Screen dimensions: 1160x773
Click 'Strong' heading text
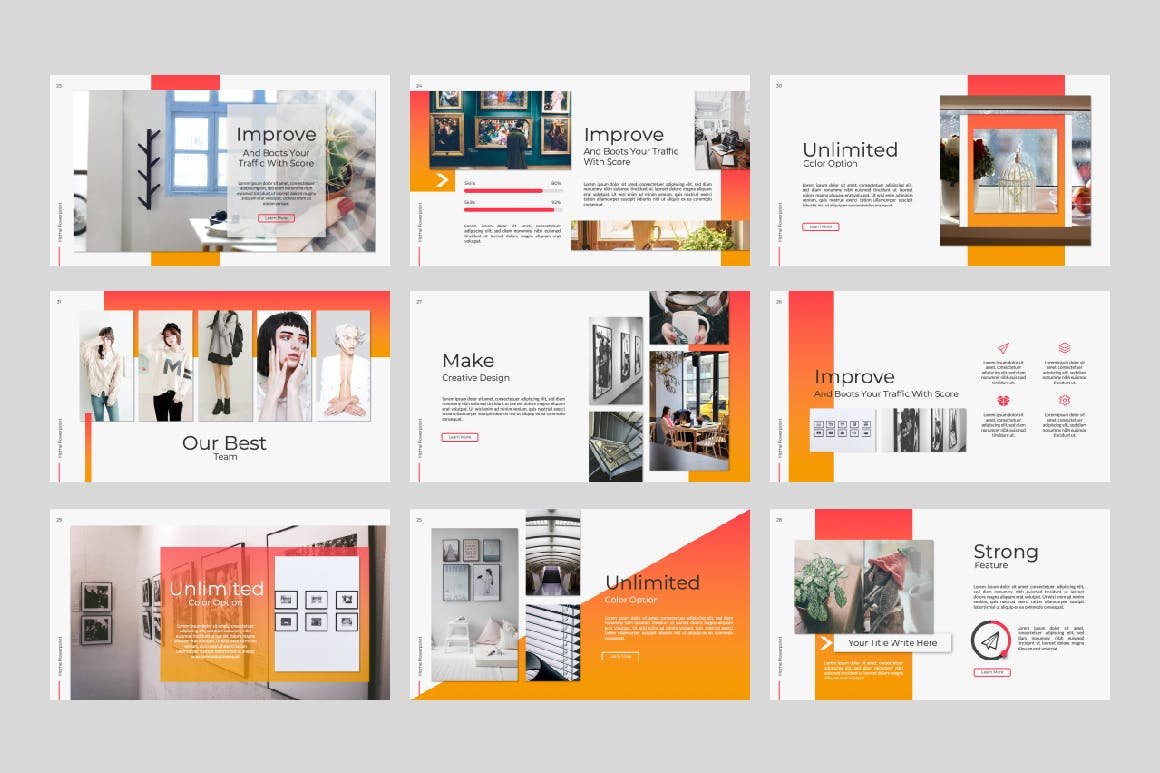coord(1006,552)
